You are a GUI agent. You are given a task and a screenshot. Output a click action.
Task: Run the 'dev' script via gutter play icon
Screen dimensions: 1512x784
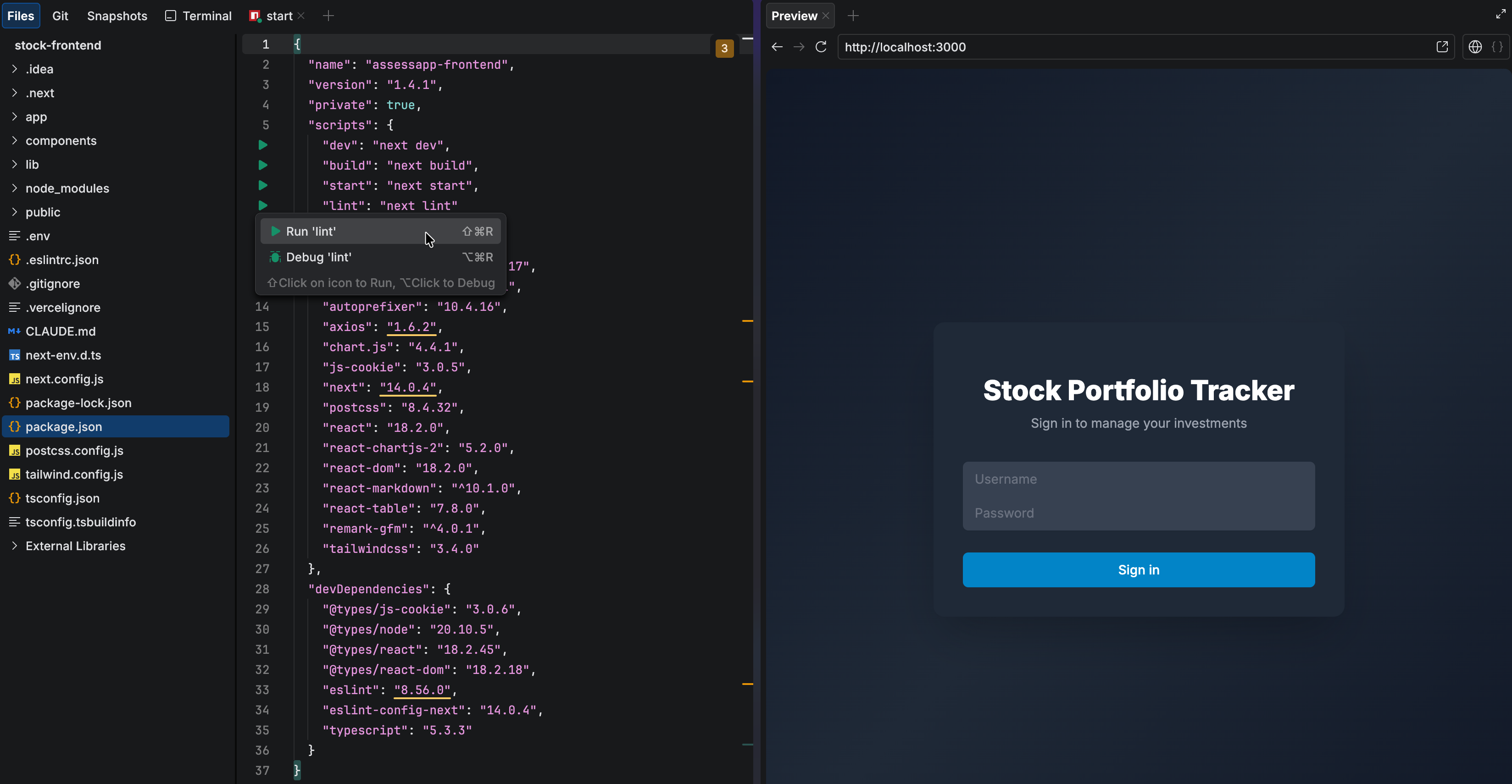262,145
